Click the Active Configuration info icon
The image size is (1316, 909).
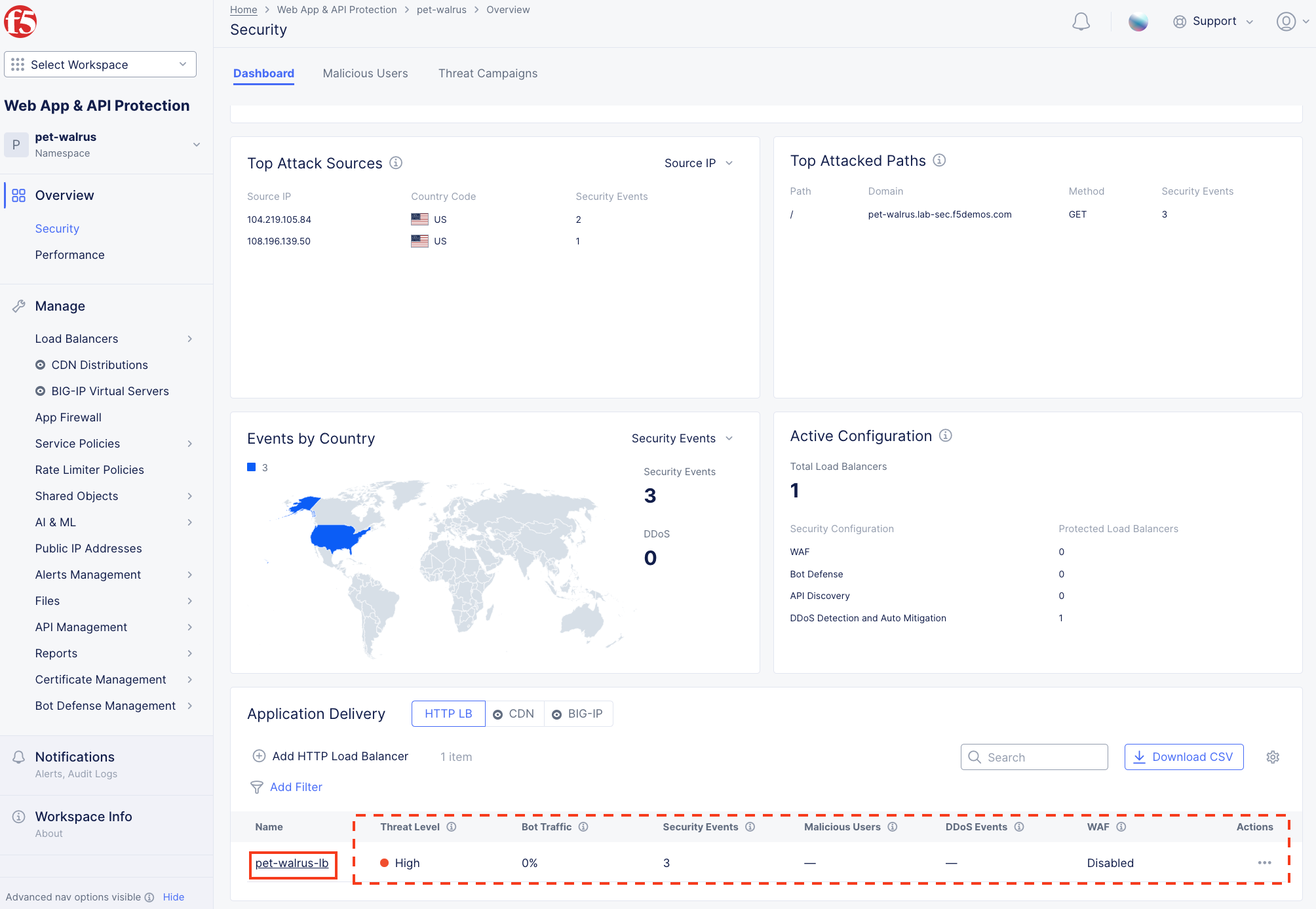point(945,435)
